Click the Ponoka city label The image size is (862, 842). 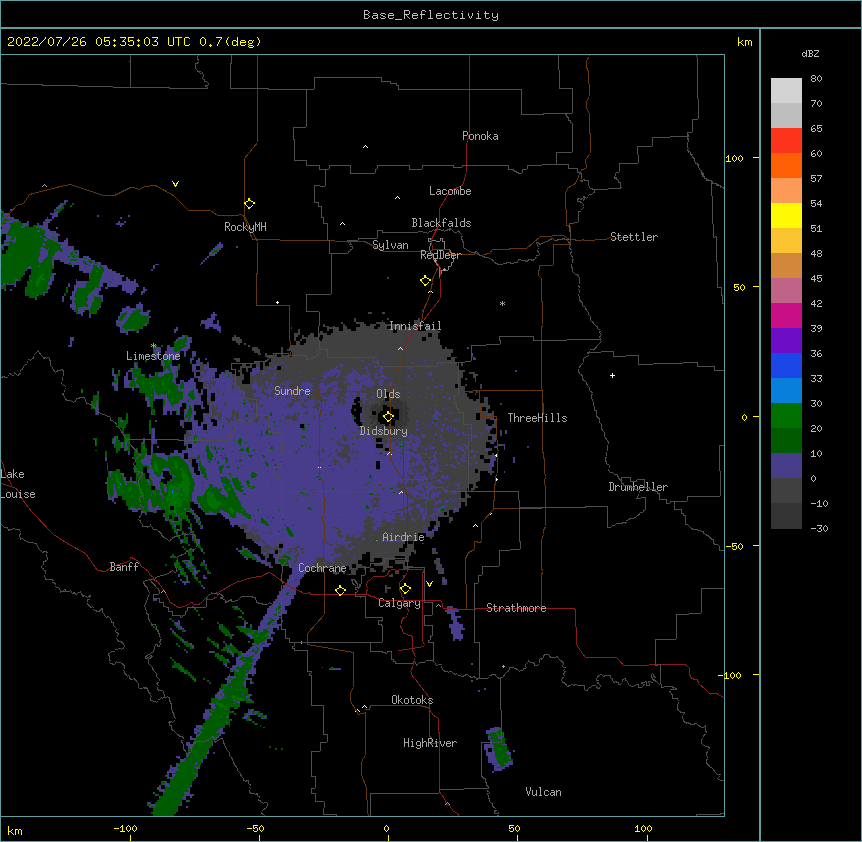pos(480,136)
